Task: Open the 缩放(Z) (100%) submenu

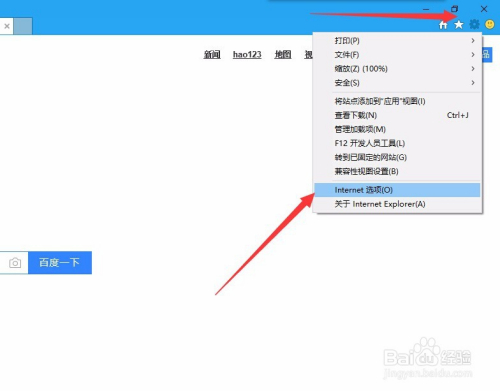Action: pos(398,69)
